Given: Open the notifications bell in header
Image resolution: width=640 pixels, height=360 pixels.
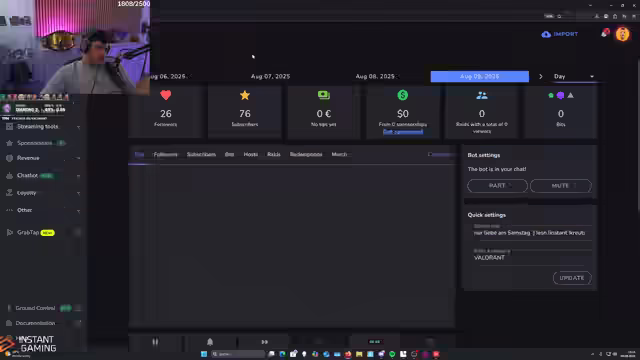Looking at the screenshot, I should tap(604, 33).
